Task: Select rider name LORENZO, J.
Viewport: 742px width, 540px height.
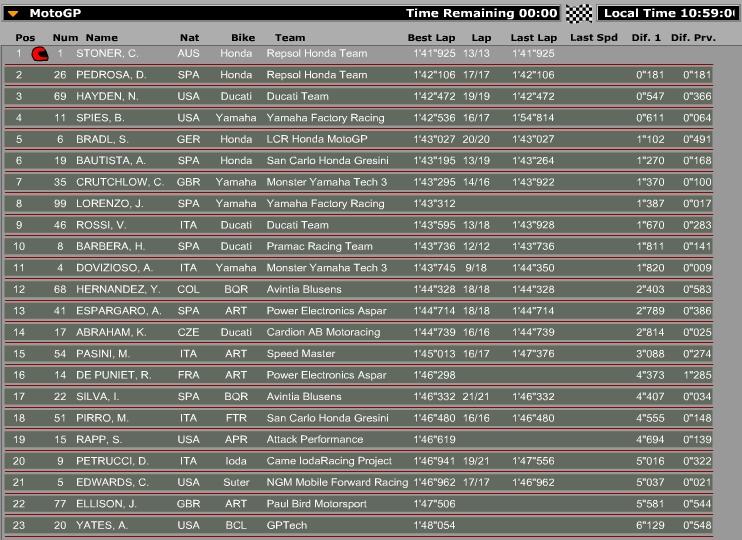Action: click(x=110, y=204)
